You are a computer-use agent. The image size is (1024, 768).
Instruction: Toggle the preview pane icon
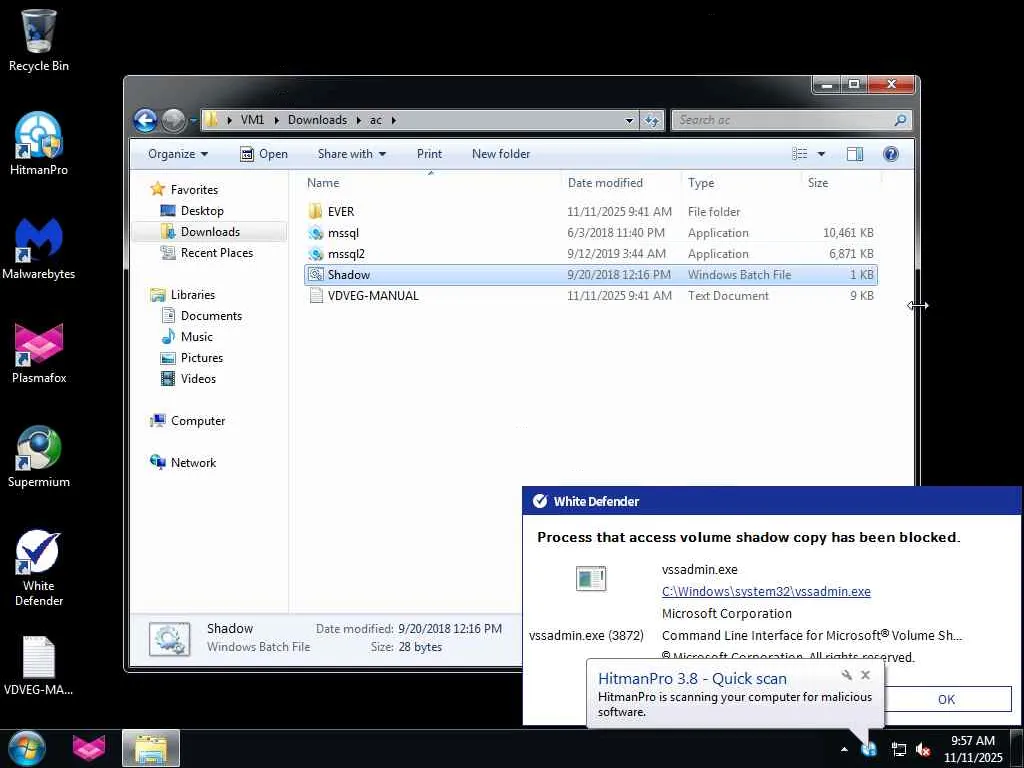point(855,154)
